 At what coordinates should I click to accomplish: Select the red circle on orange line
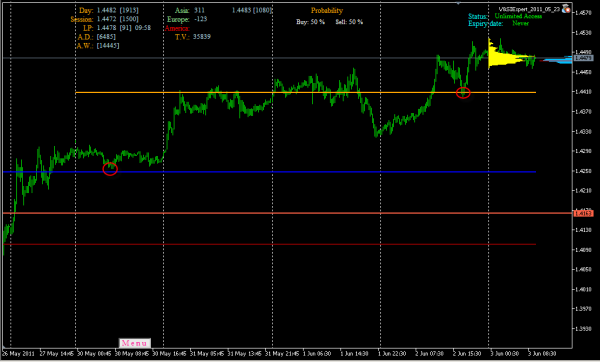463,93
